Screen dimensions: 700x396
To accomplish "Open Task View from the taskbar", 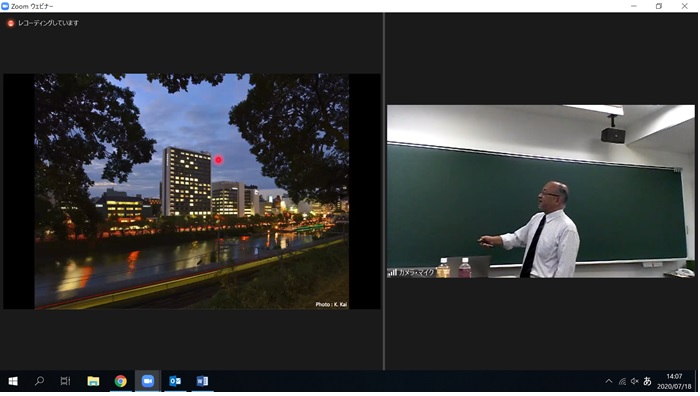I will tap(65, 381).
